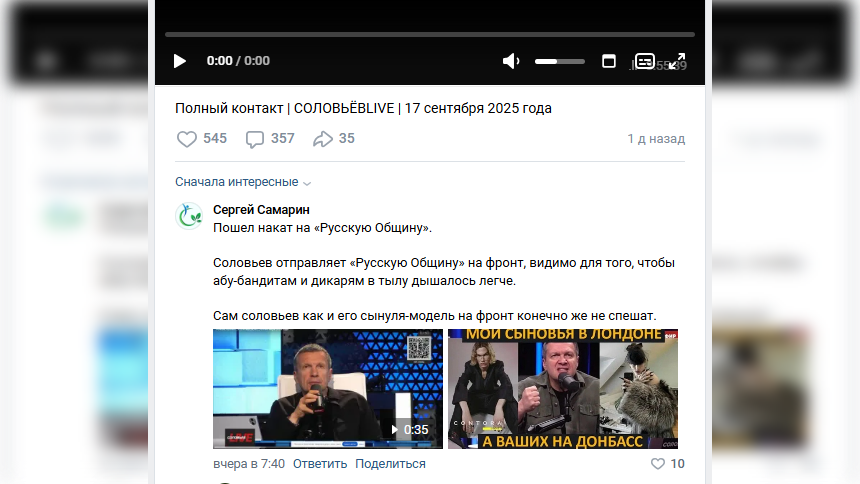Image resolution: width=860 pixels, height=484 pixels.
Task: Like the comment with 10 likes
Action: (x=658, y=464)
